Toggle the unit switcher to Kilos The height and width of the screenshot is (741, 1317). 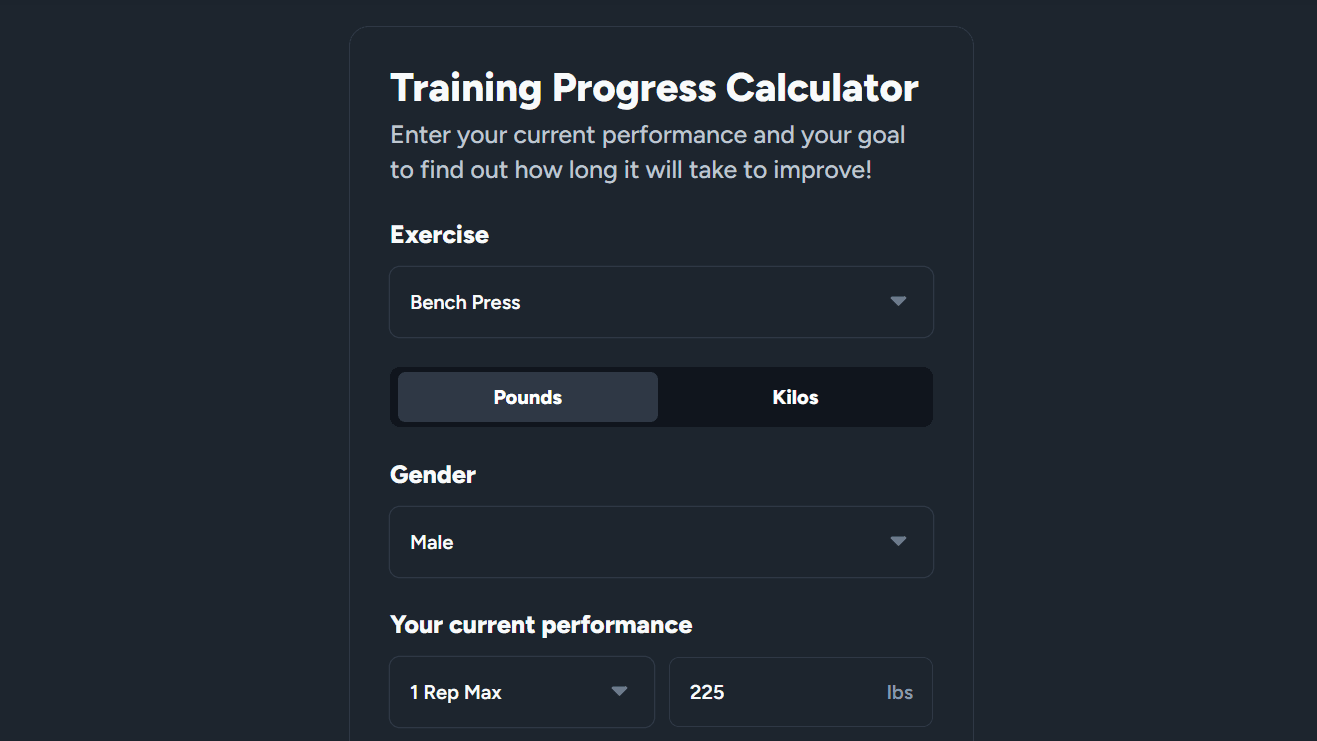click(x=795, y=397)
